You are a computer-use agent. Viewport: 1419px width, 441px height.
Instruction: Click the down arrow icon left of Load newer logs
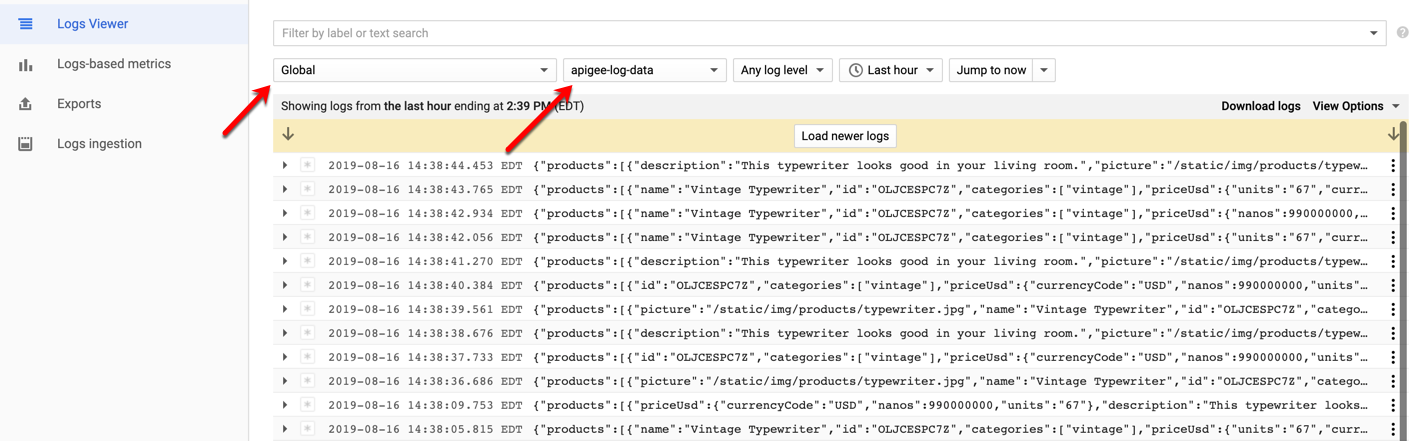tap(288, 134)
